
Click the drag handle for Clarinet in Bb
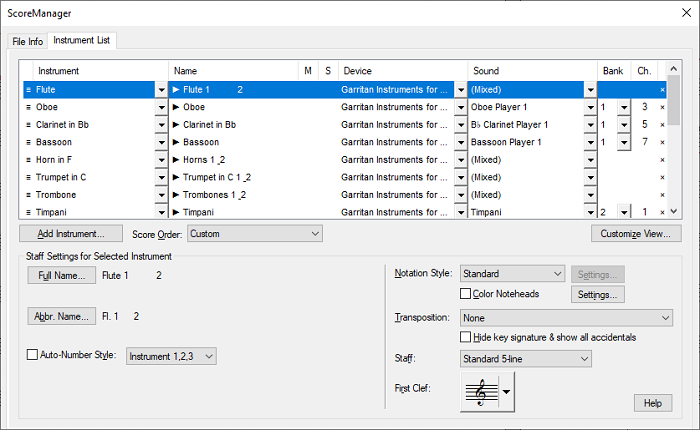[28, 125]
